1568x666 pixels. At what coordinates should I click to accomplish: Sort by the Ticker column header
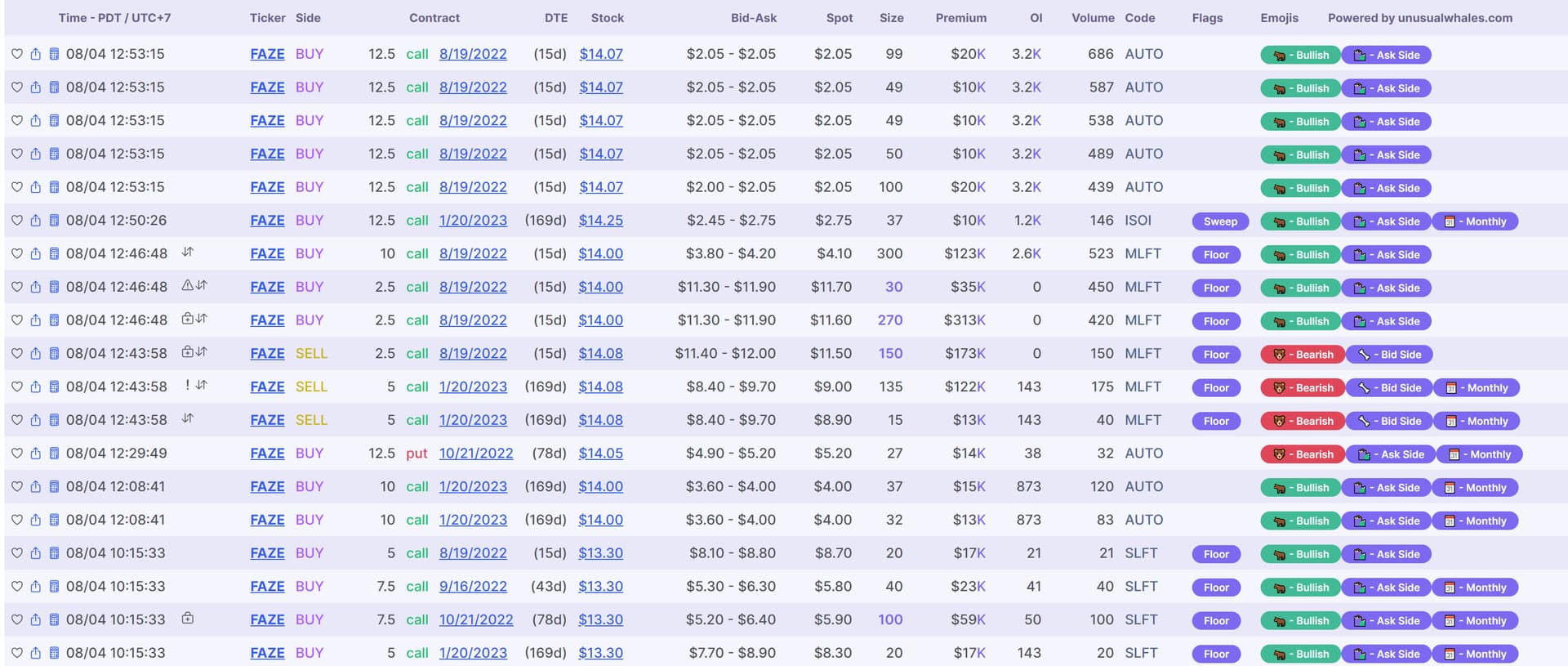tap(268, 18)
